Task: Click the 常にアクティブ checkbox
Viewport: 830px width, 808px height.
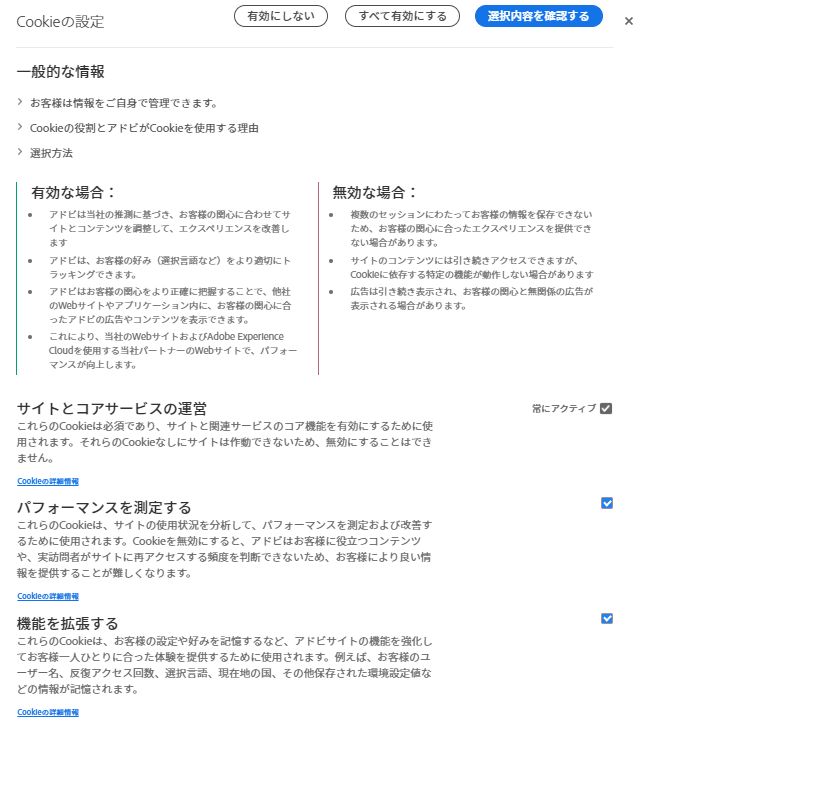Action: [x=606, y=408]
